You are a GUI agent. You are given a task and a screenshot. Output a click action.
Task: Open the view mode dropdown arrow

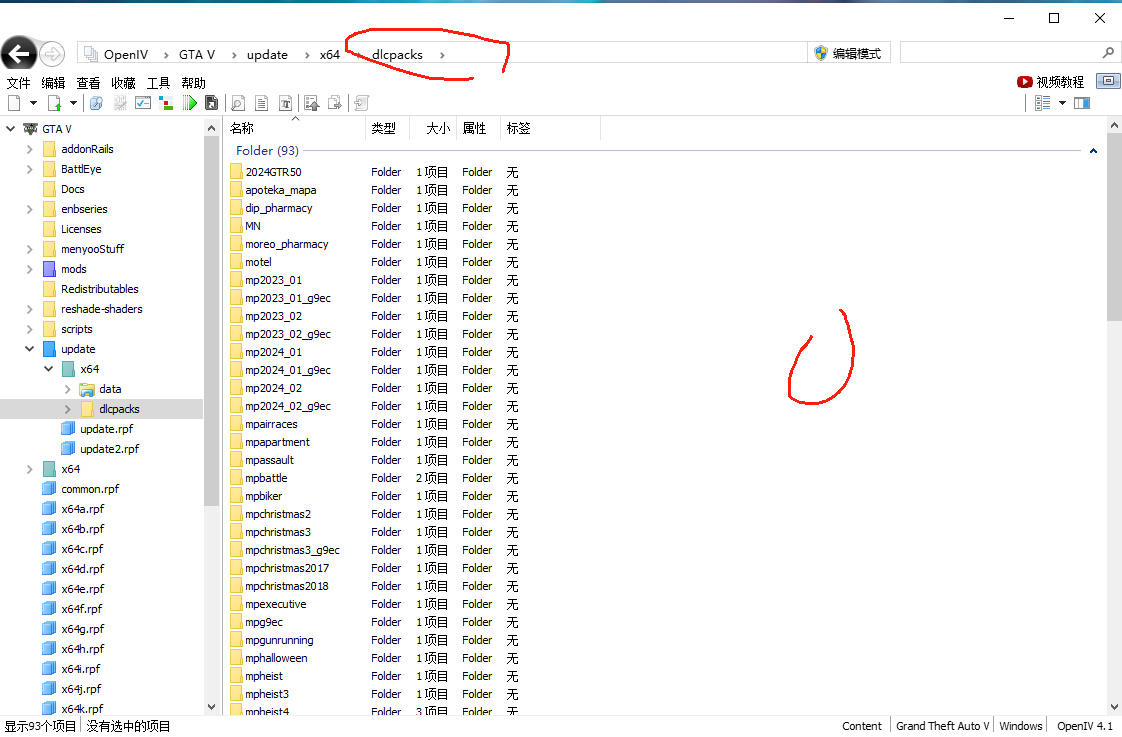(x=1063, y=103)
